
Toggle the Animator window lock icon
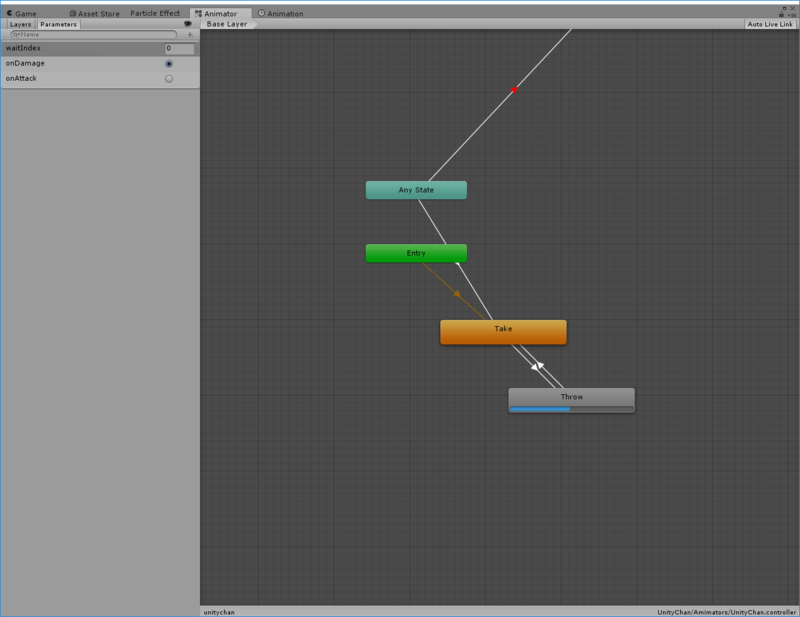[x=781, y=14]
